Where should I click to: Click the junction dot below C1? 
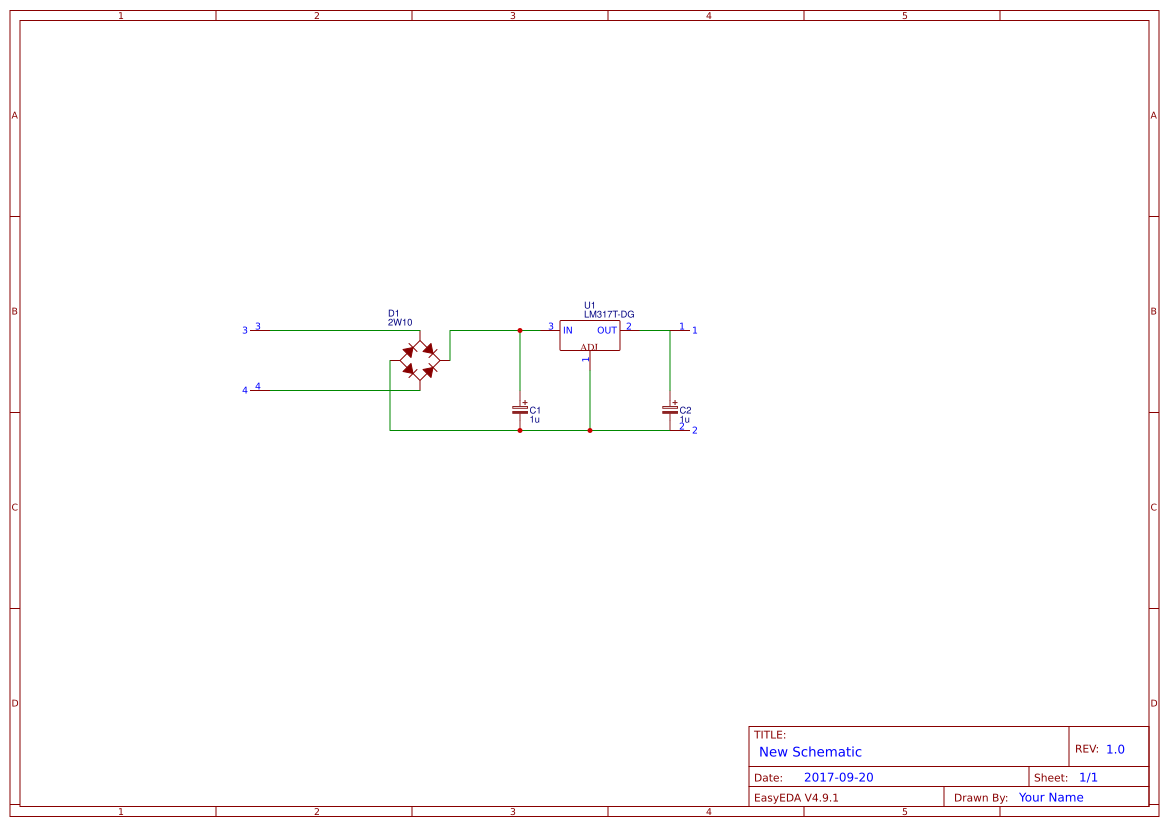(x=519, y=430)
